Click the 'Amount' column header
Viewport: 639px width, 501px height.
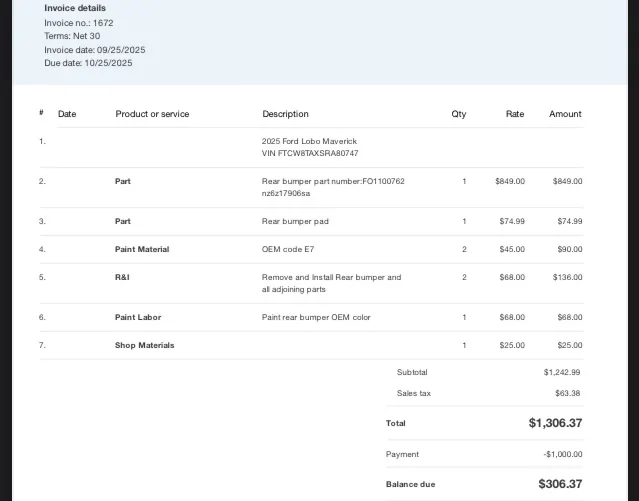565,114
